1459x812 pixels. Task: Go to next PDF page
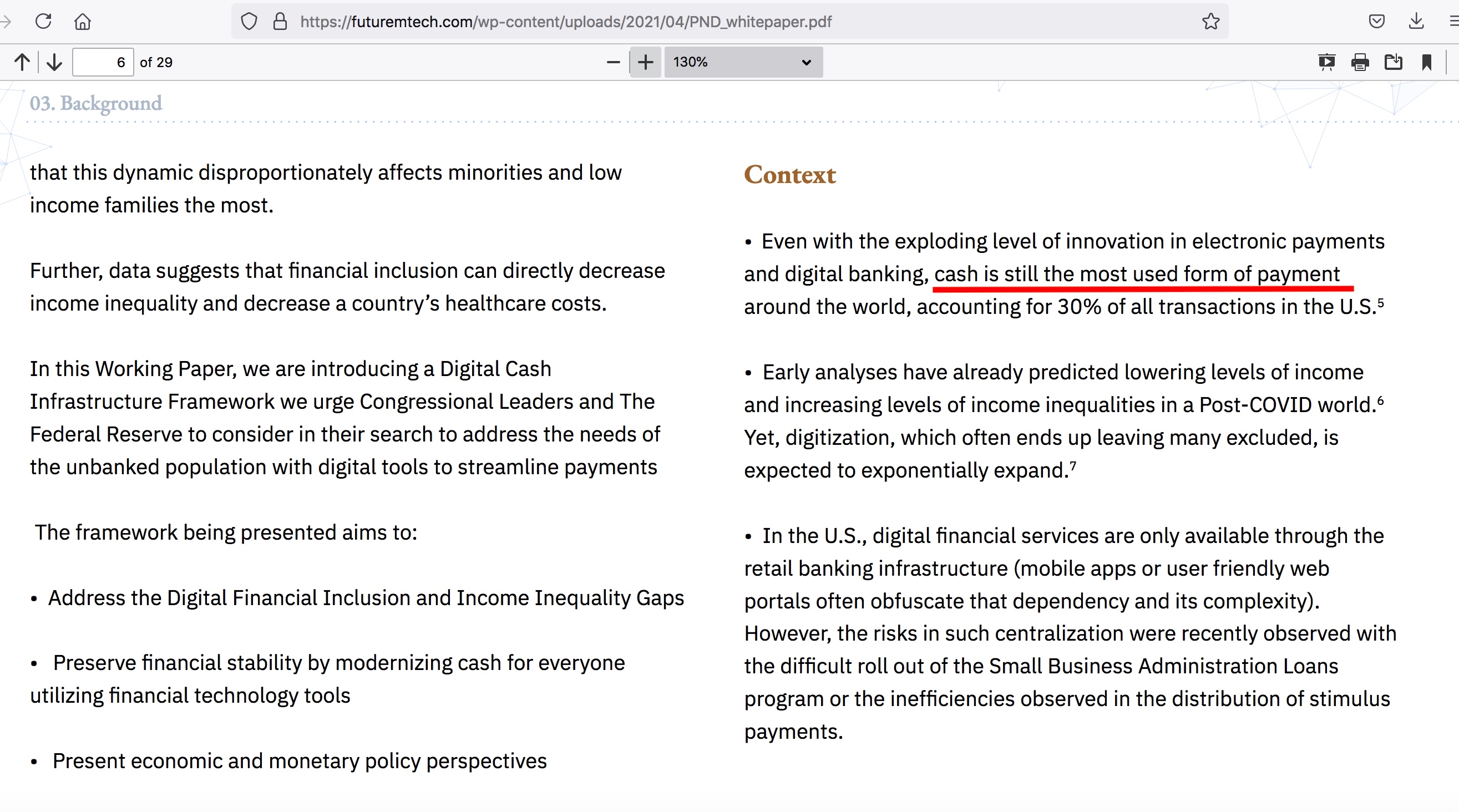click(x=54, y=62)
